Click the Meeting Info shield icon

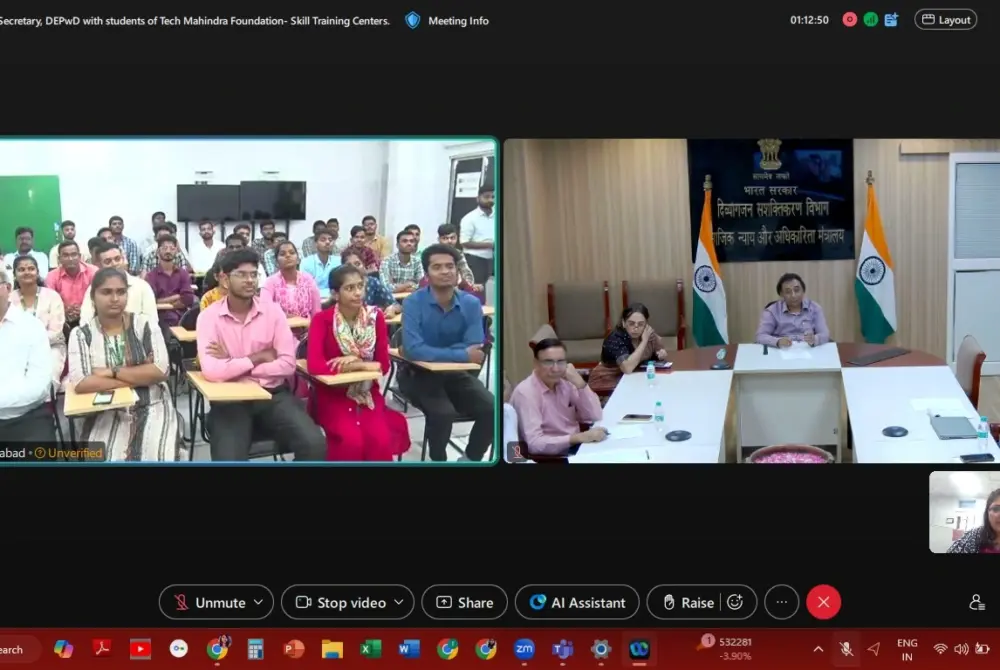pos(412,20)
